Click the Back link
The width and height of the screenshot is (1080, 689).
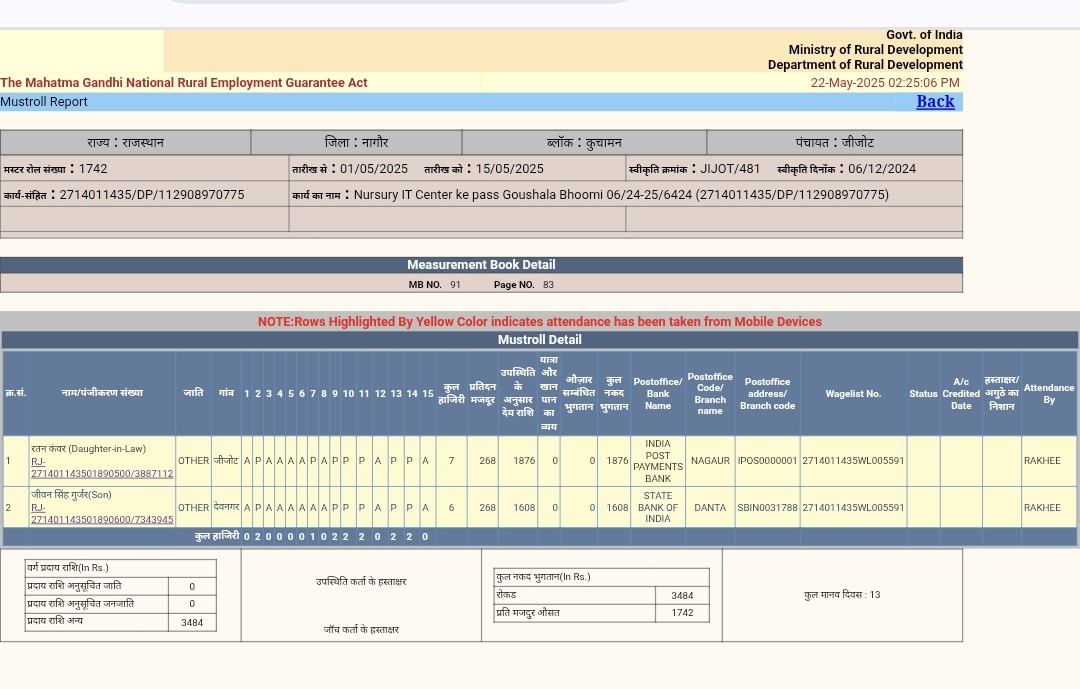[935, 101]
